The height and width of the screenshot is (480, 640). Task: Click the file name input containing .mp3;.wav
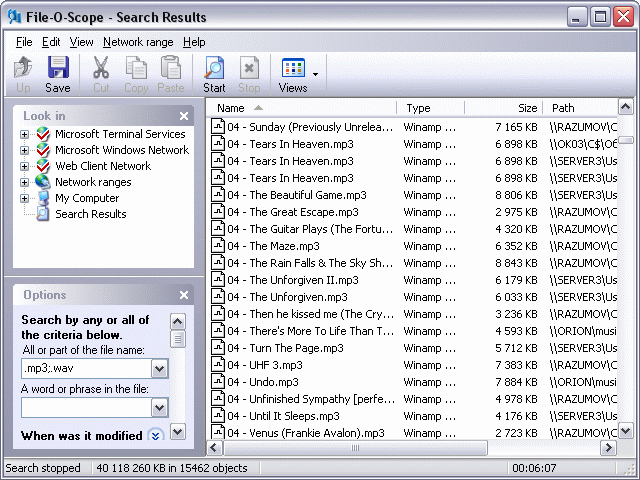point(86,369)
